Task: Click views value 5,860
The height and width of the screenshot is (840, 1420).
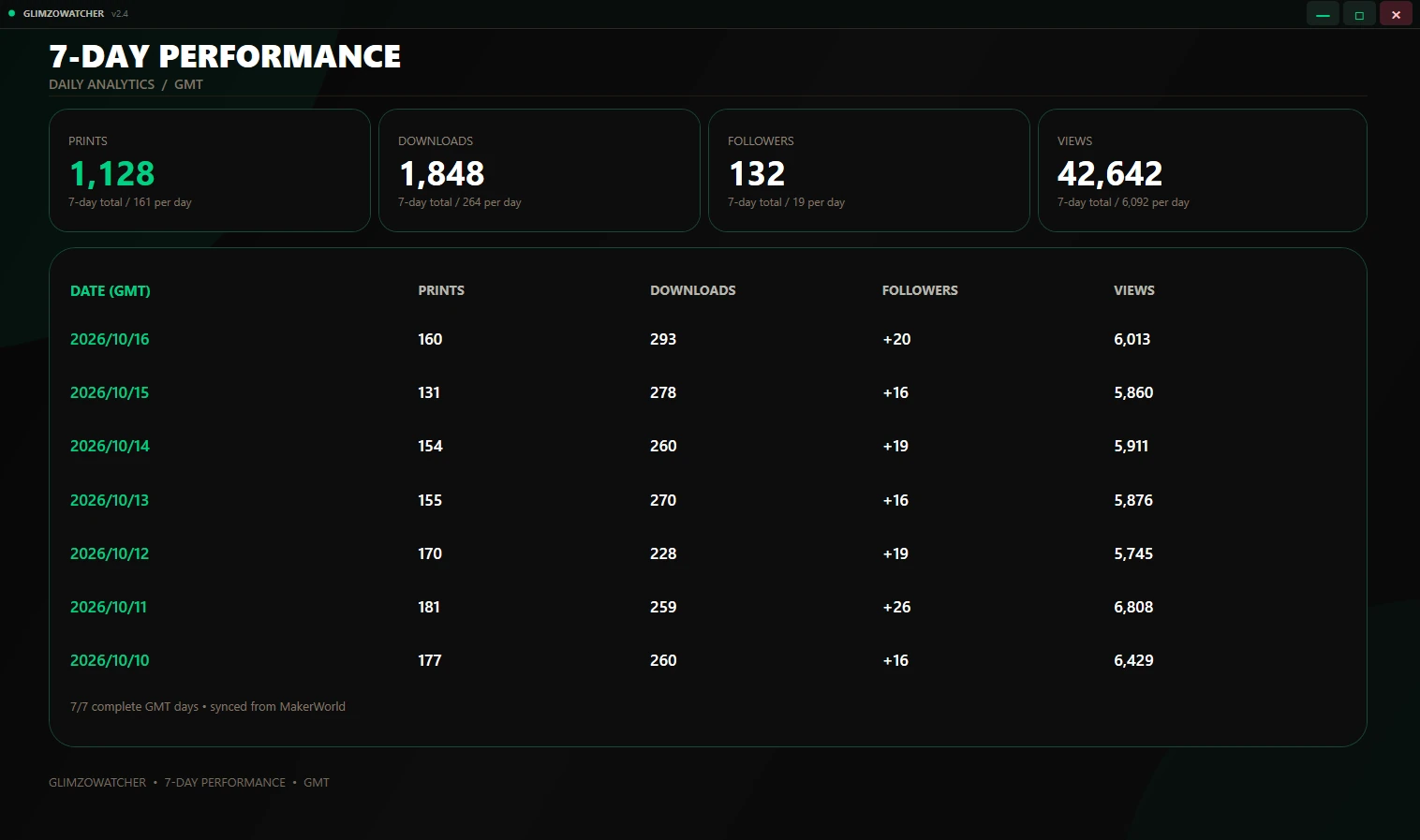Action: [x=1133, y=392]
